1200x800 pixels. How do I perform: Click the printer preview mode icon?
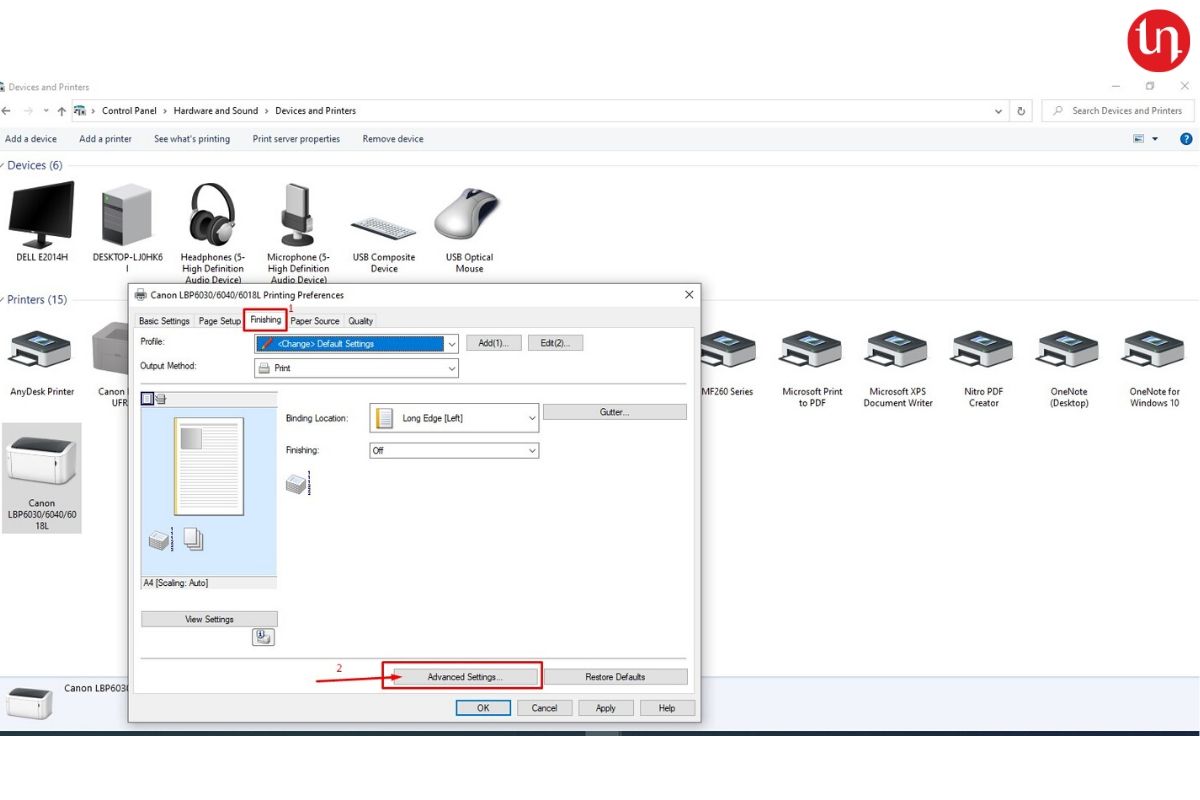point(160,398)
